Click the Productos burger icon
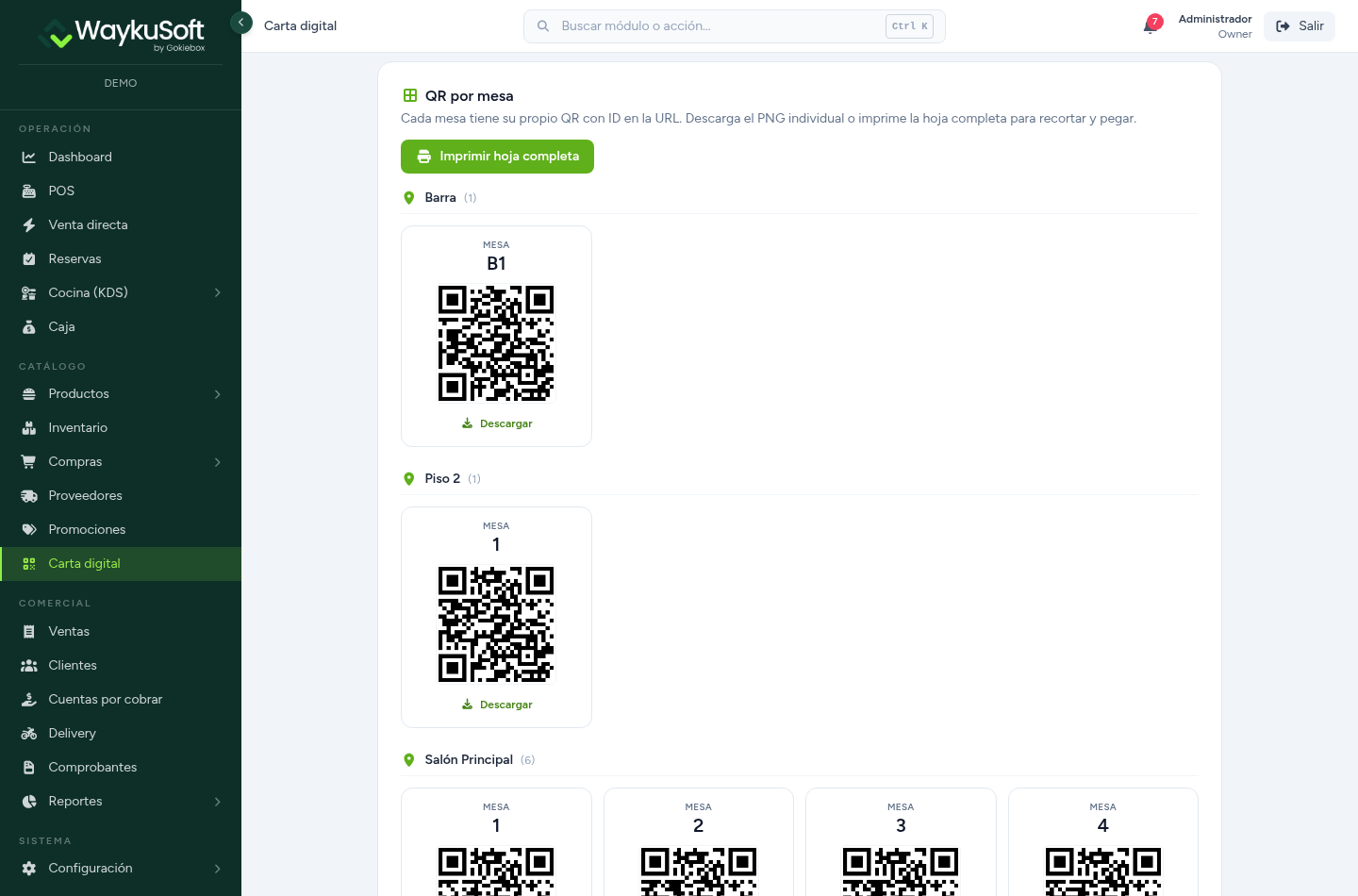This screenshot has height=896, width=1358. 29,394
